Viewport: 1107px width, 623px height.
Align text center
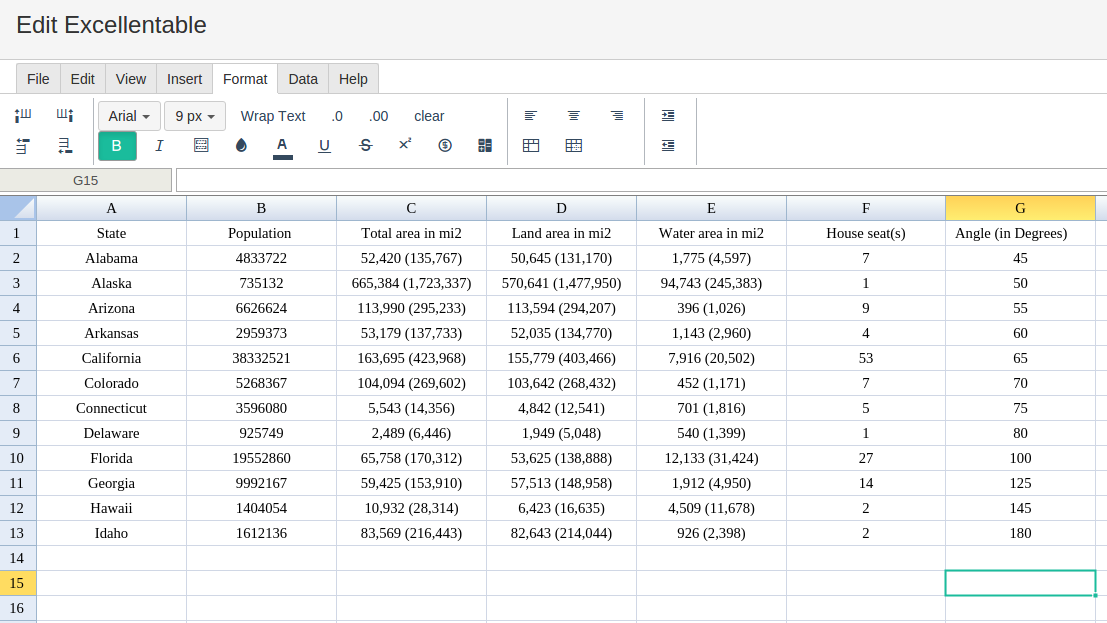click(574, 115)
